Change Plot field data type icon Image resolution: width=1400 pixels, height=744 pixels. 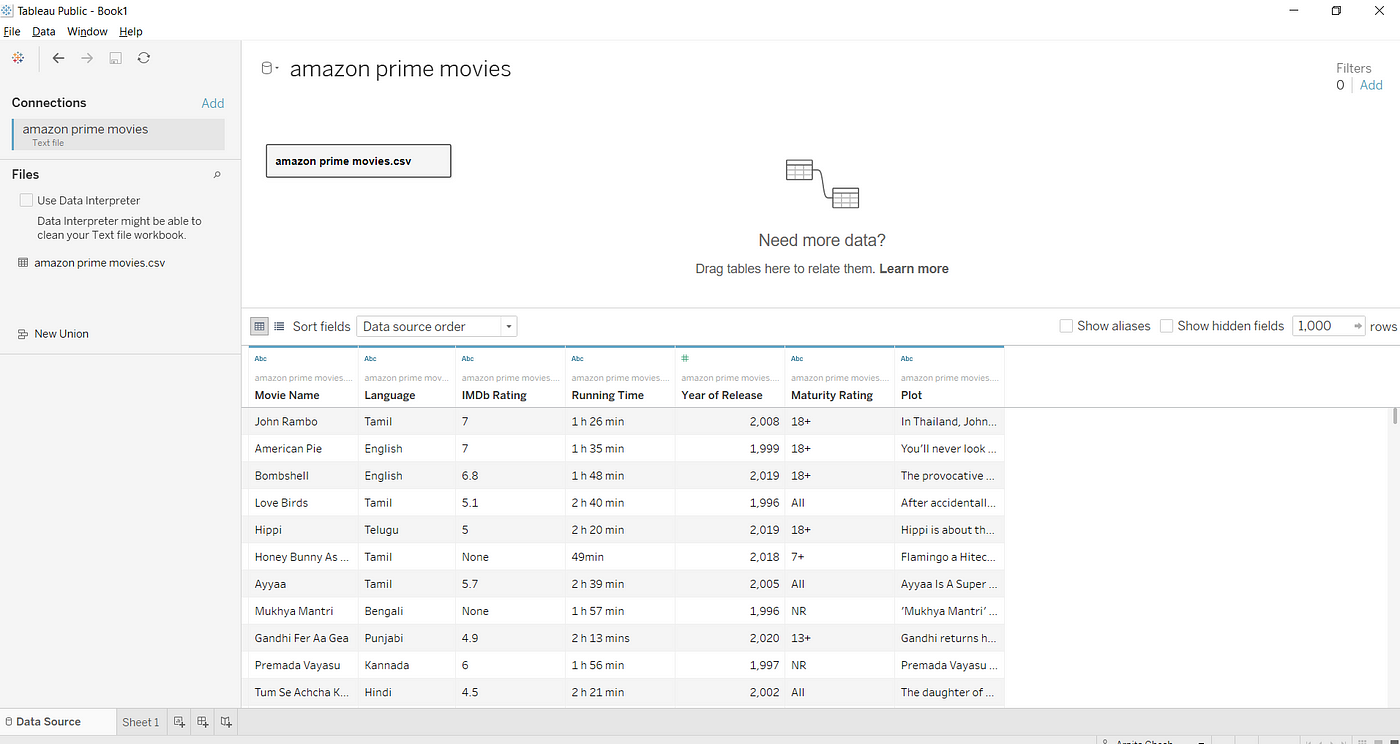coord(907,358)
